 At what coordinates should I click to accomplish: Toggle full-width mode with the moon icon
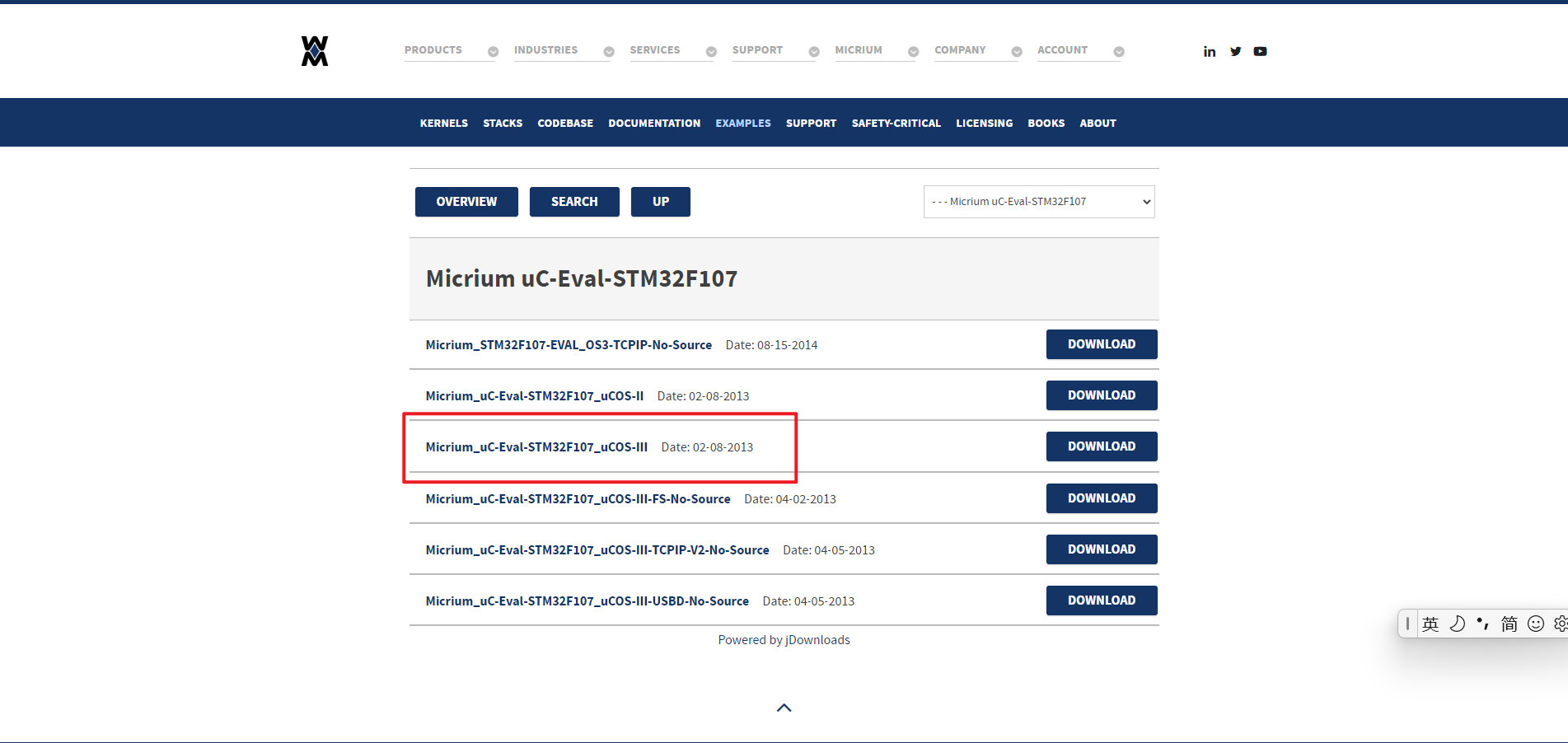coord(1457,624)
